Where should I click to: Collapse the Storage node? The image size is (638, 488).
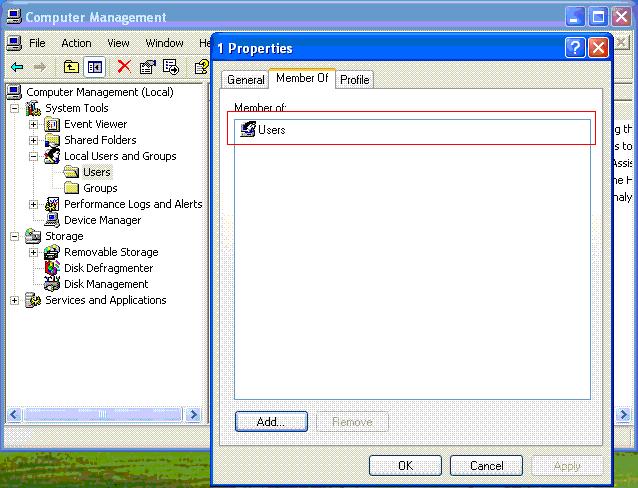[15, 236]
